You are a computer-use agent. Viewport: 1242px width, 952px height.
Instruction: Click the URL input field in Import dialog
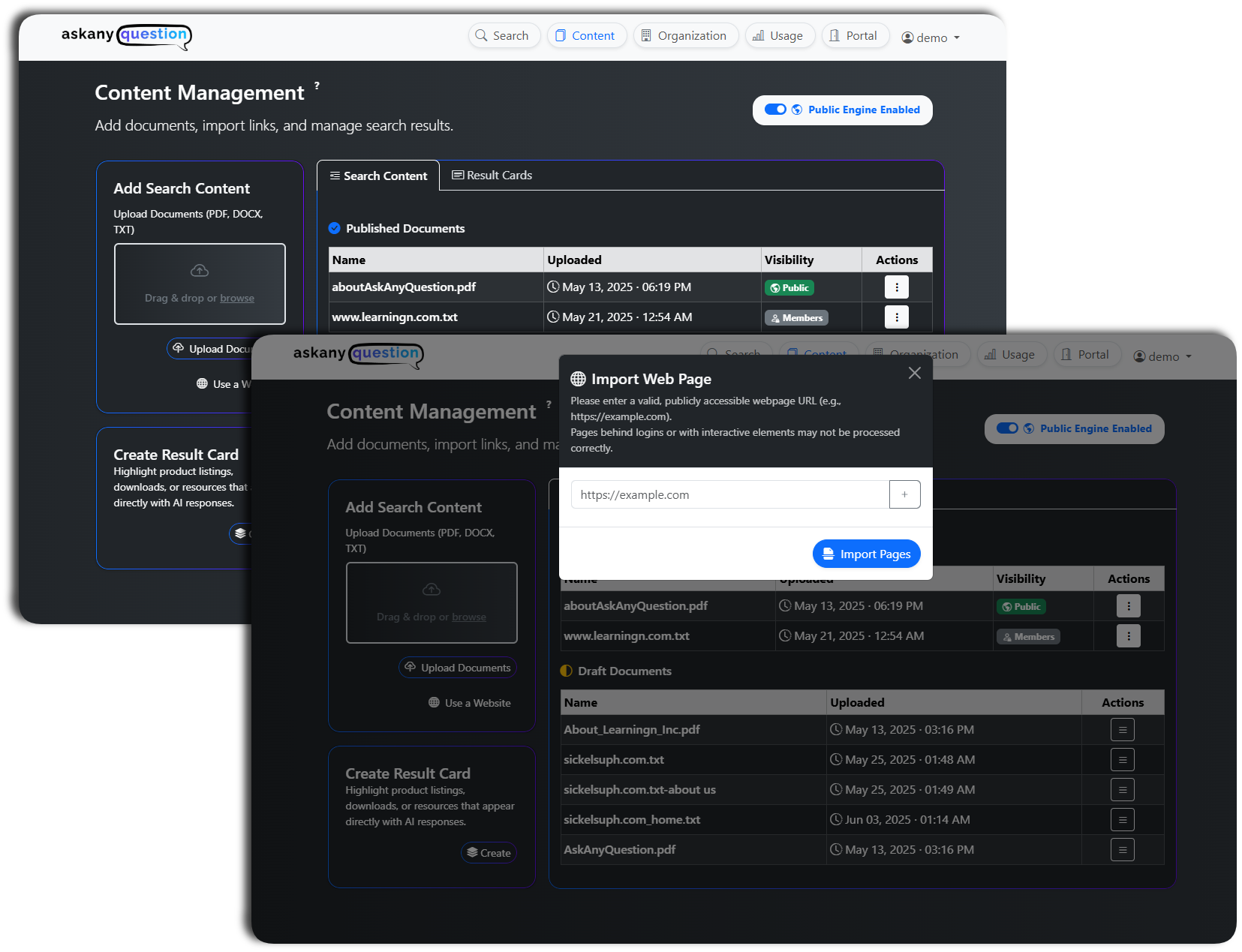(x=730, y=494)
